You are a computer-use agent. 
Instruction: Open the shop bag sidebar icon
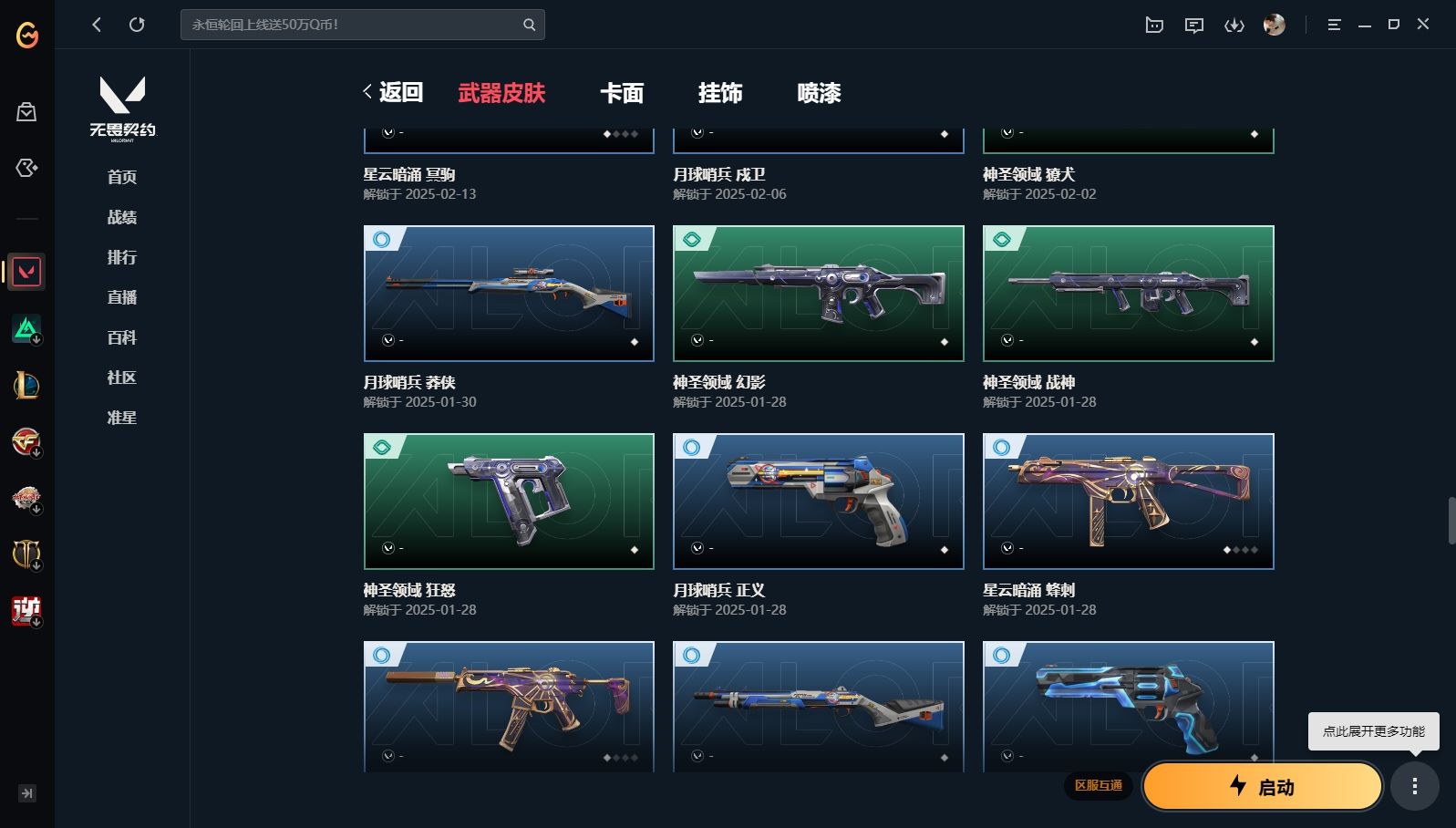tap(26, 112)
